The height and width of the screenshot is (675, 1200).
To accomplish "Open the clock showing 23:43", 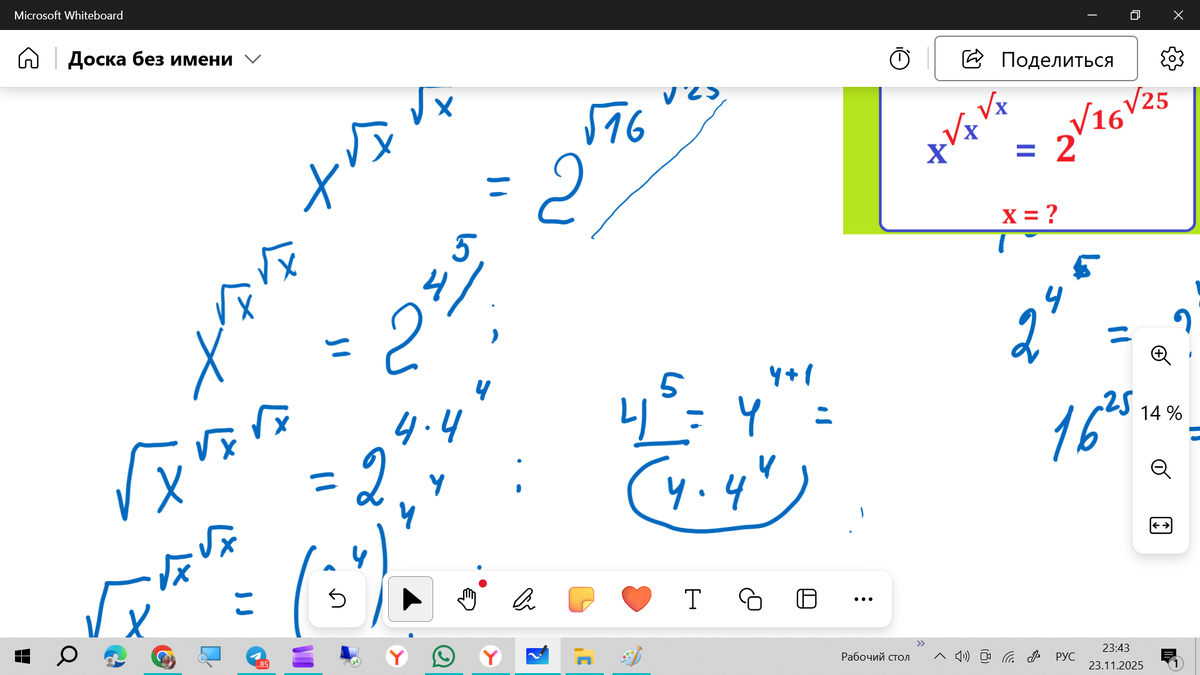I will point(1115,656).
